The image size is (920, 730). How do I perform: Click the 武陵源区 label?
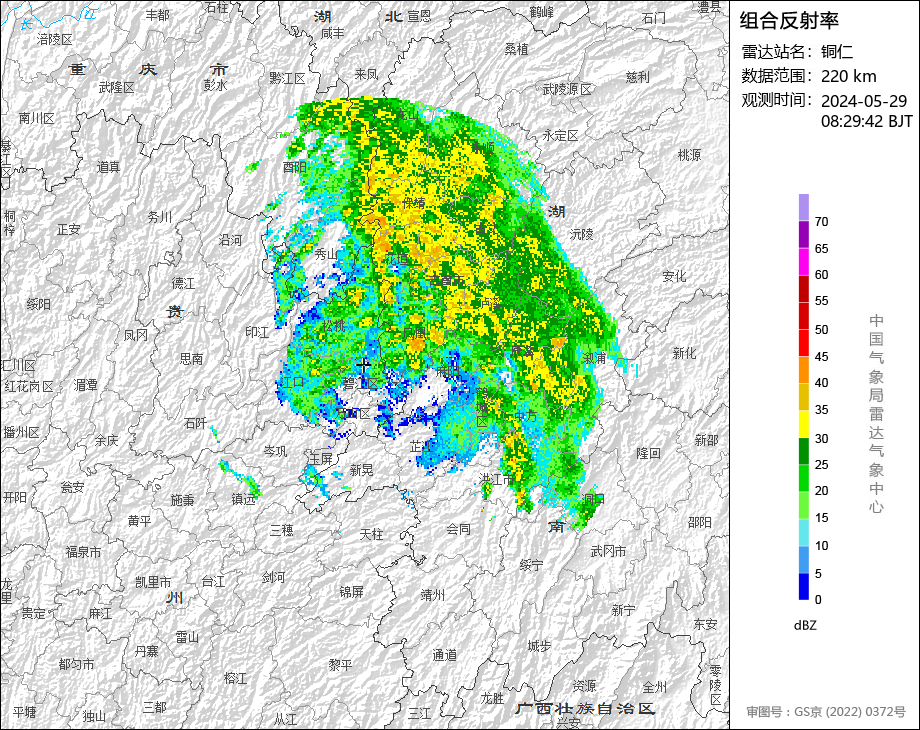point(567,89)
